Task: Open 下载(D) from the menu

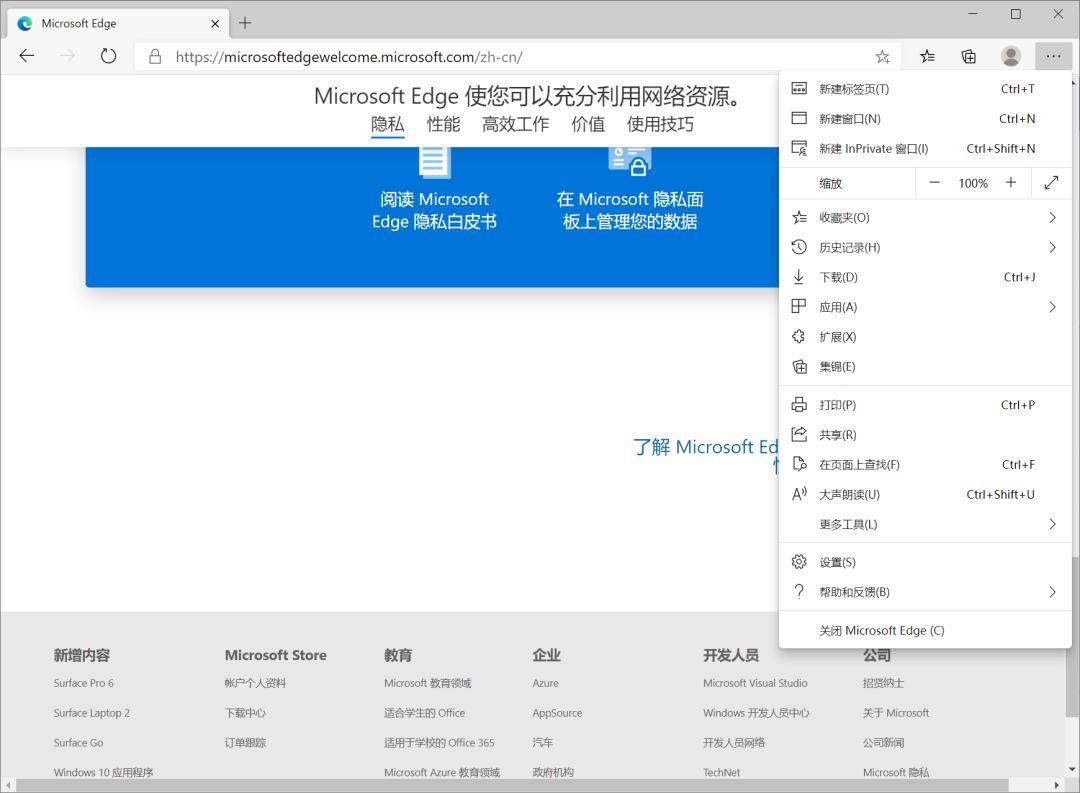Action: click(x=925, y=277)
